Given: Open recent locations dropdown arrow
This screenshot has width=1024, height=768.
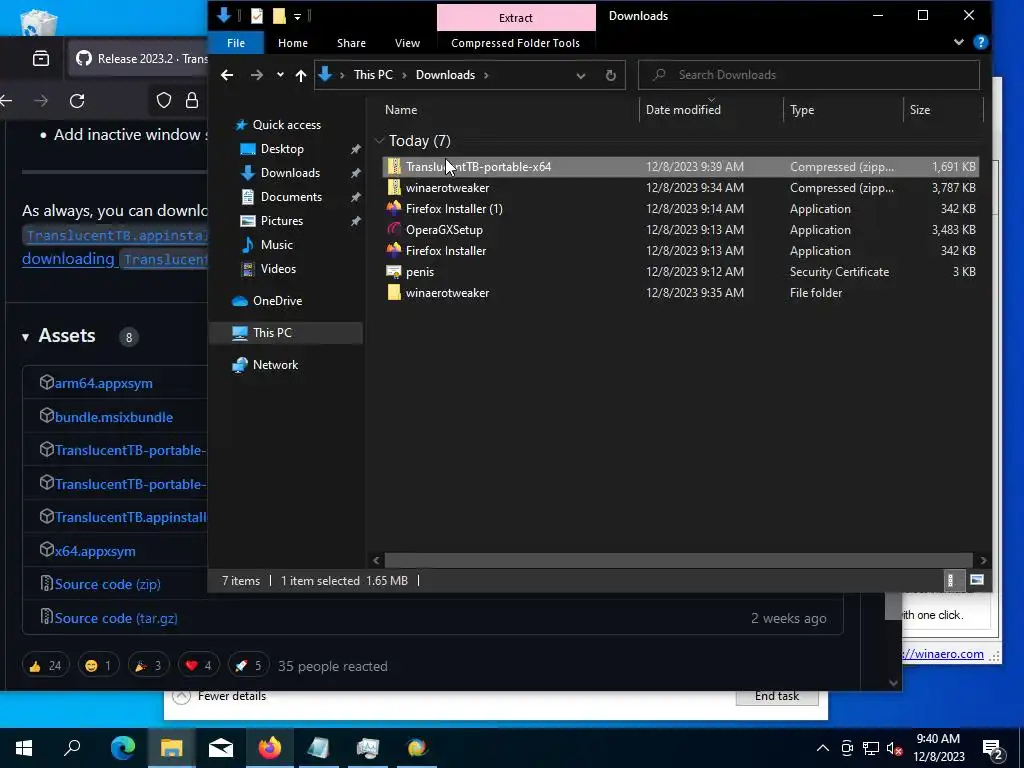Looking at the screenshot, I should pyautogui.click(x=280, y=75).
